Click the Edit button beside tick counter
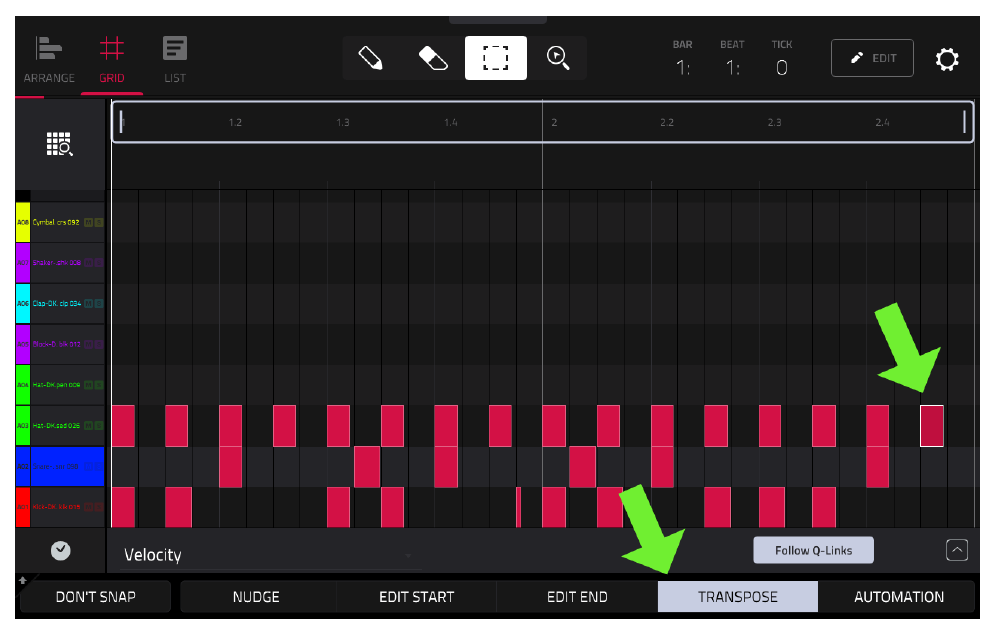The width and height of the screenshot is (996, 636). [872, 58]
